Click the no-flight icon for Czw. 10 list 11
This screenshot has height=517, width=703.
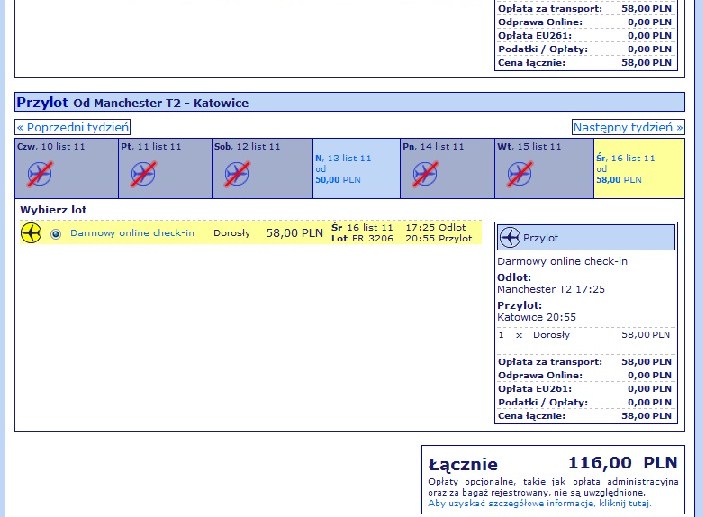pos(39,174)
